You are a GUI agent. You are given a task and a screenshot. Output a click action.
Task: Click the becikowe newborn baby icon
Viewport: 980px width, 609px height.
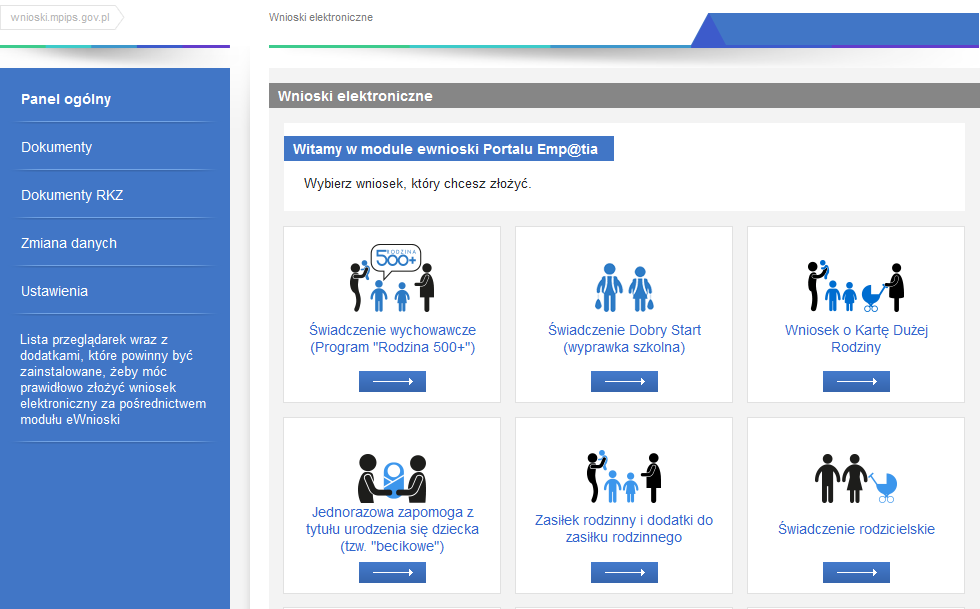click(x=392, y=478)
